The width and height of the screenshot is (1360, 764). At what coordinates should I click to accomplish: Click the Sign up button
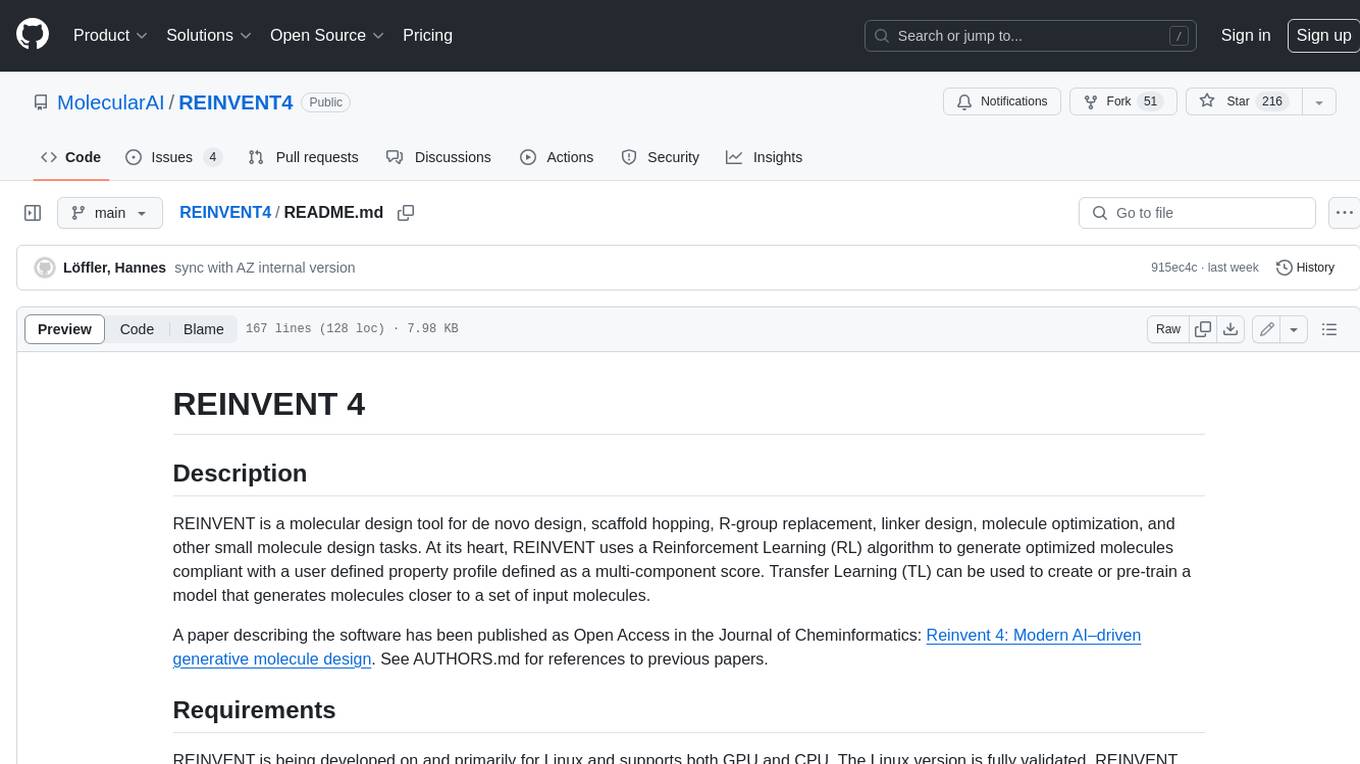tap(1323, 35)
